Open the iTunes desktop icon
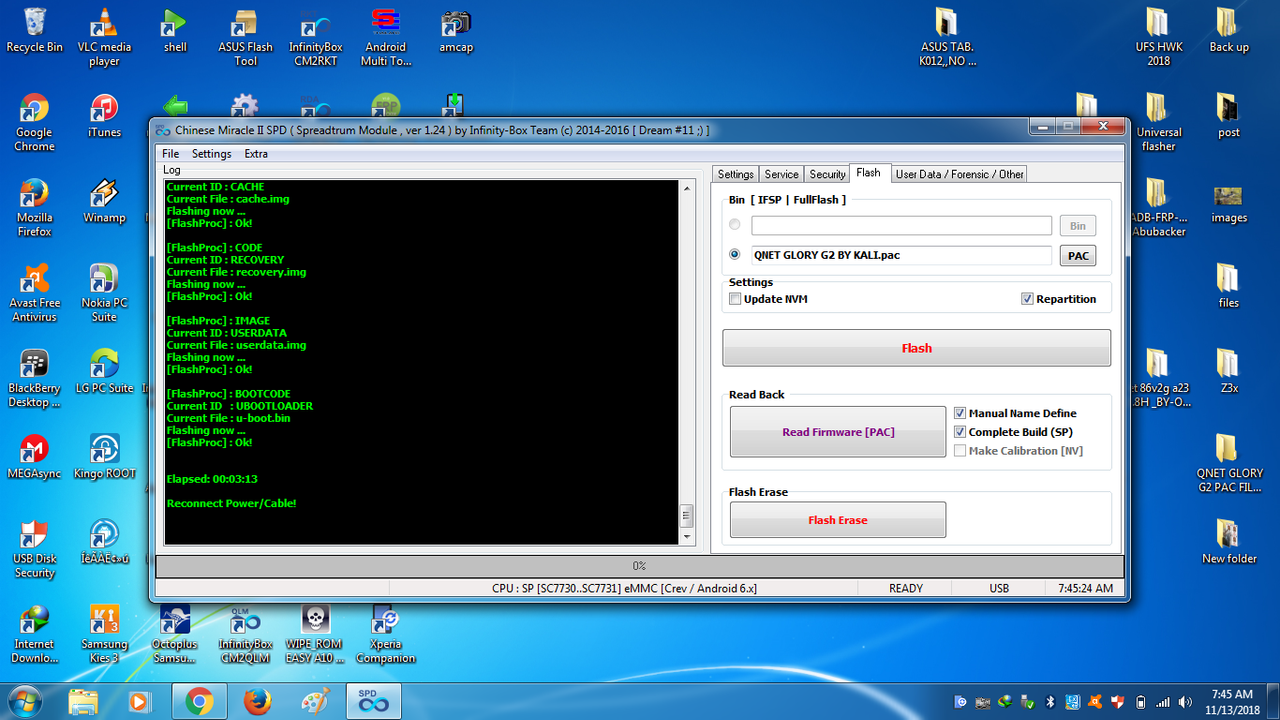Image resolution: width=1280 pixels, height=720 pixels. [x=104, y=115]
